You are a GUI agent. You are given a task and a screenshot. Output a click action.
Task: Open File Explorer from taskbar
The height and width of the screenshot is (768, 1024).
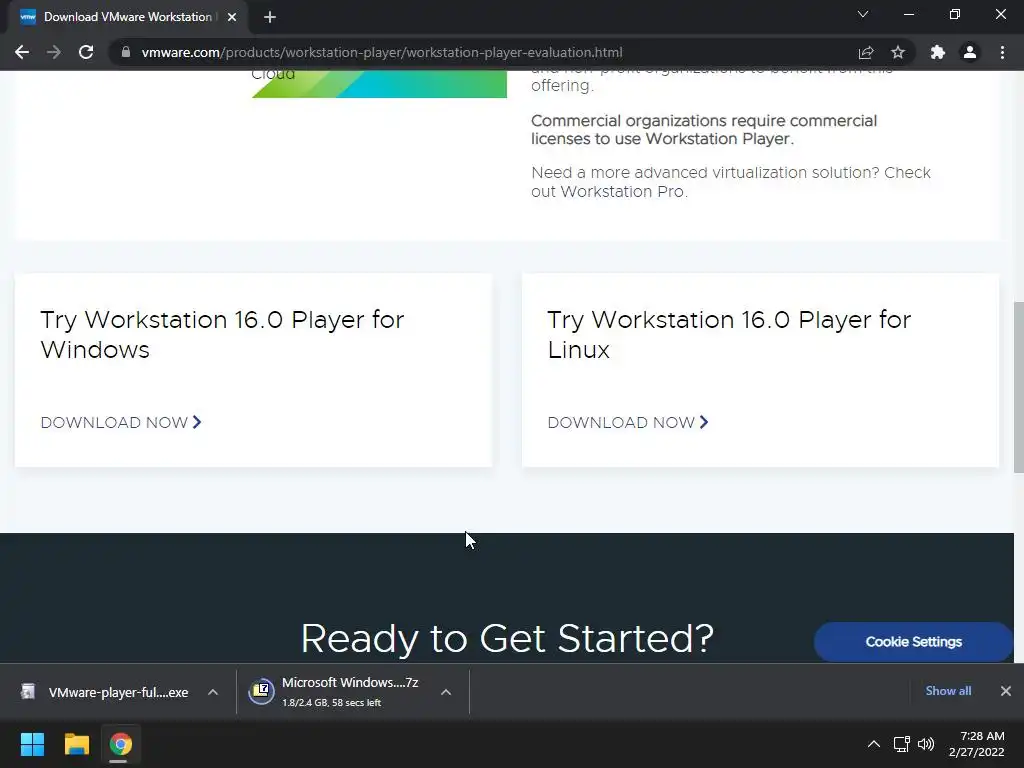[x=76, y=744]
